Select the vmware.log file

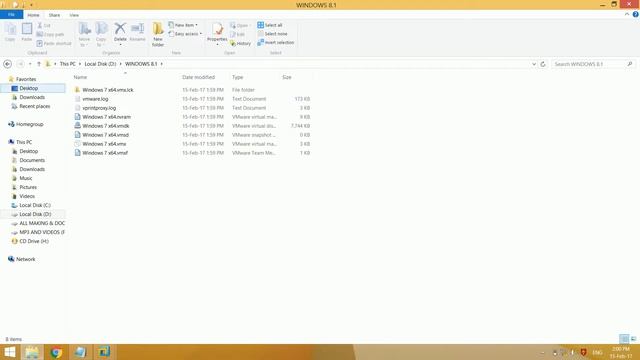point(95,99)
